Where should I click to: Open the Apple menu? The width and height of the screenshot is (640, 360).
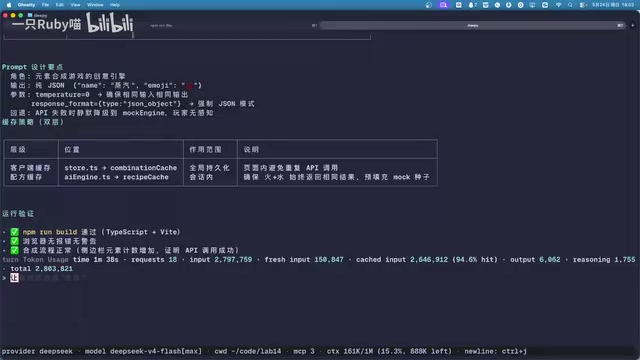click(9, 5)
